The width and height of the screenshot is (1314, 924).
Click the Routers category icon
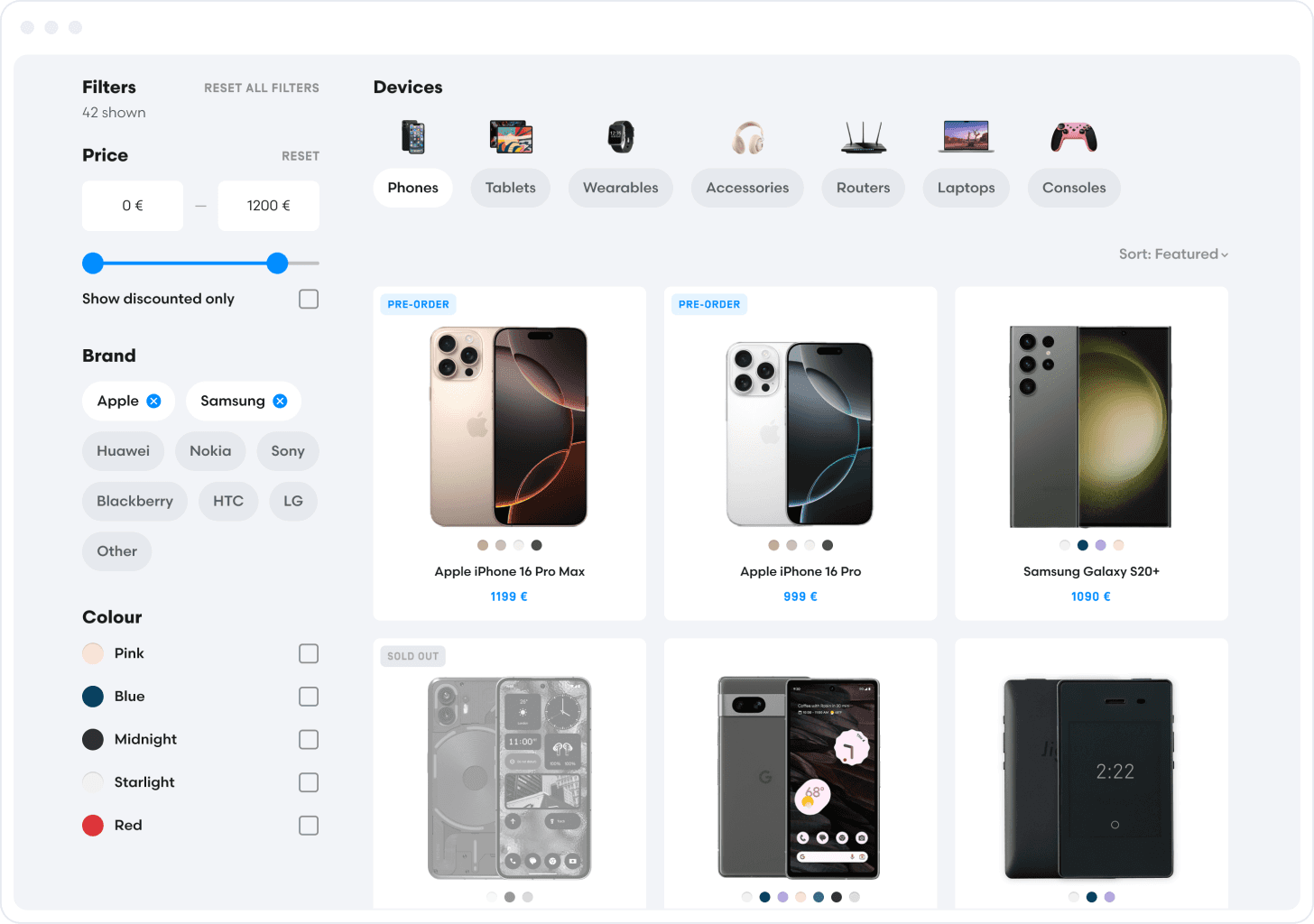click(x=864, y=137)
